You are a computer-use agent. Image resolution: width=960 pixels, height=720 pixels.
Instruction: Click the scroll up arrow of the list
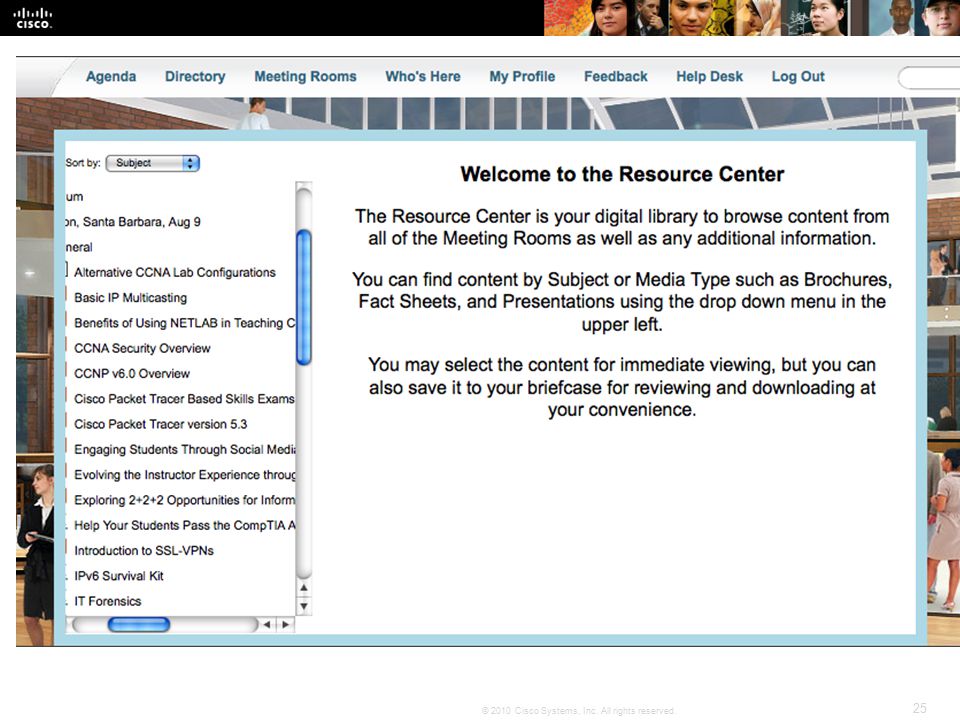point(304,588)
